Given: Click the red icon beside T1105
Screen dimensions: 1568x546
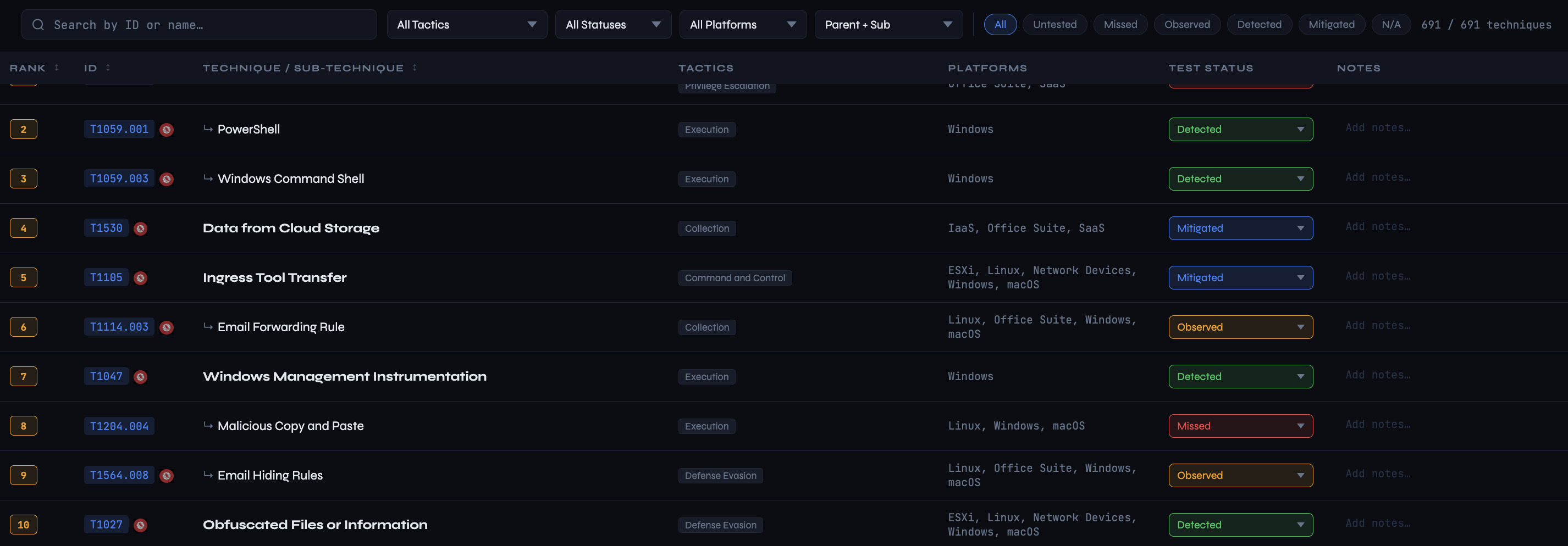Looking at the screenshot, I should [x=141, y=278].
